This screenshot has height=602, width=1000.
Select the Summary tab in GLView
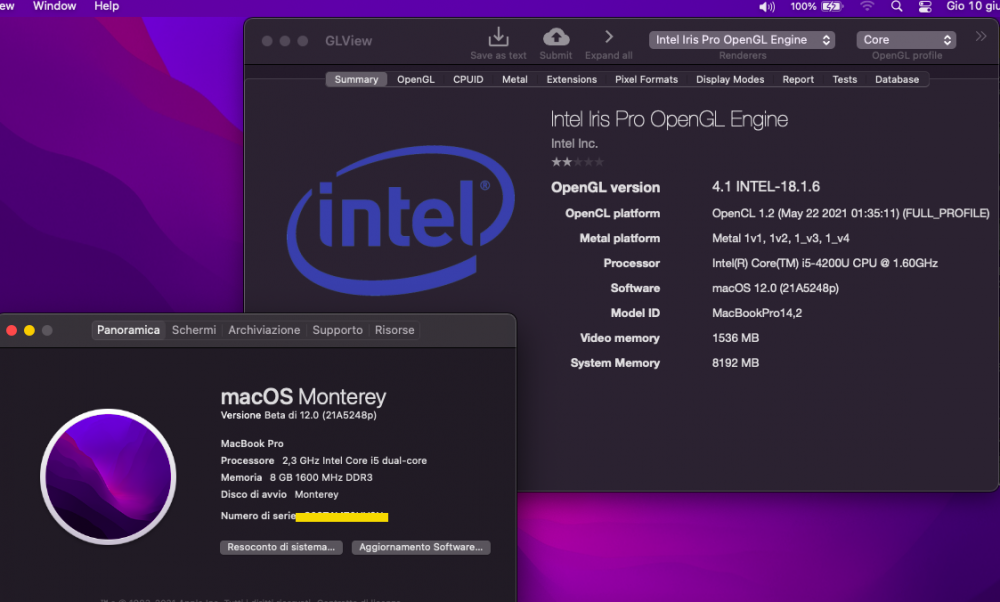[x=356, y=79]
